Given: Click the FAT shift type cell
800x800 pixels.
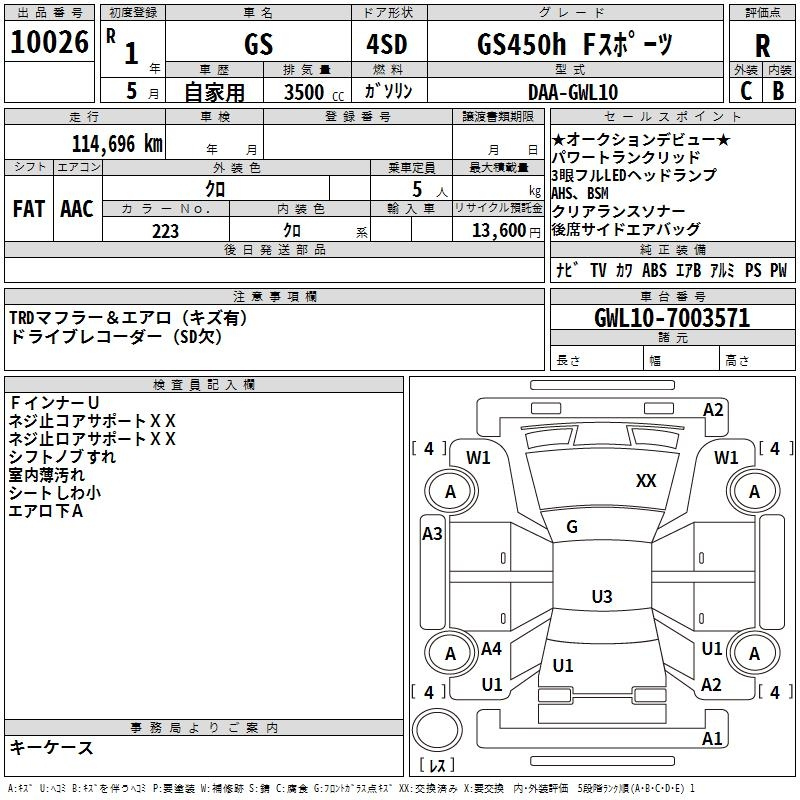Looking at the screenshot, I should point(28,209).
